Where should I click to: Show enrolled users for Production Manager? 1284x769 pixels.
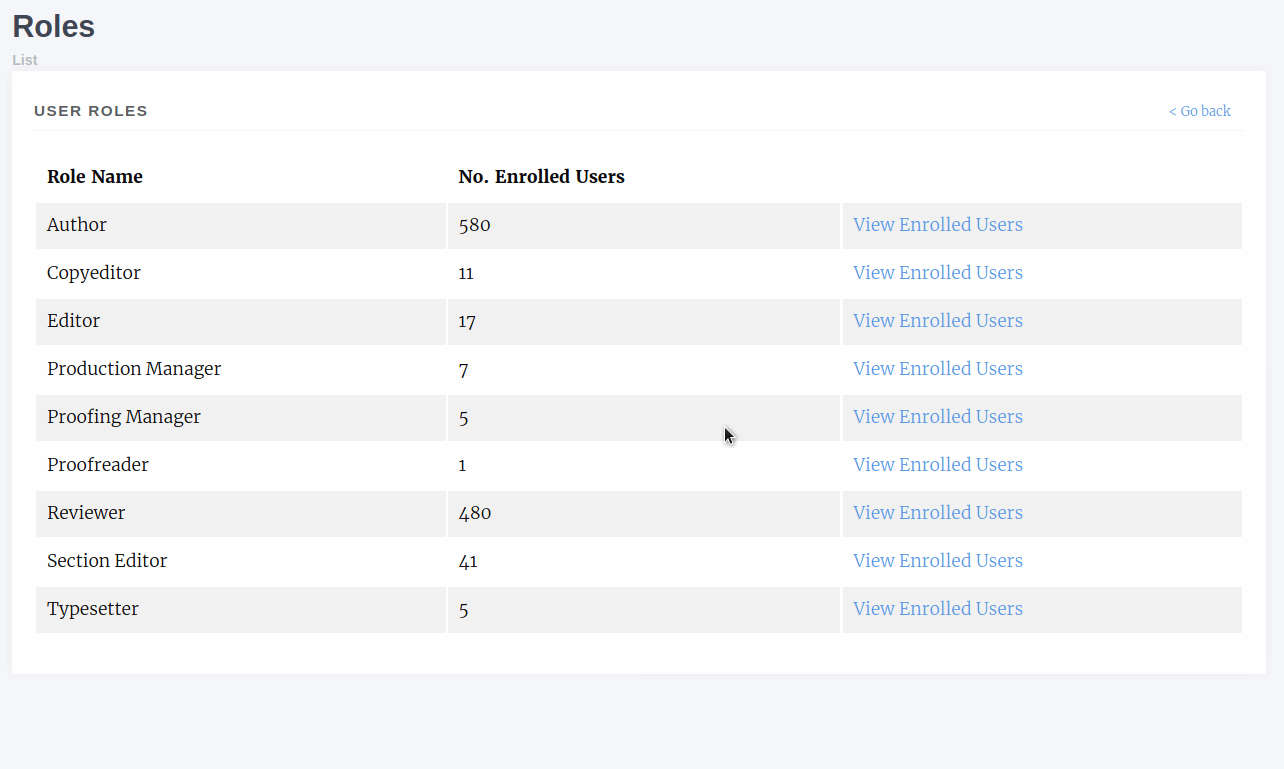[937, 369]
